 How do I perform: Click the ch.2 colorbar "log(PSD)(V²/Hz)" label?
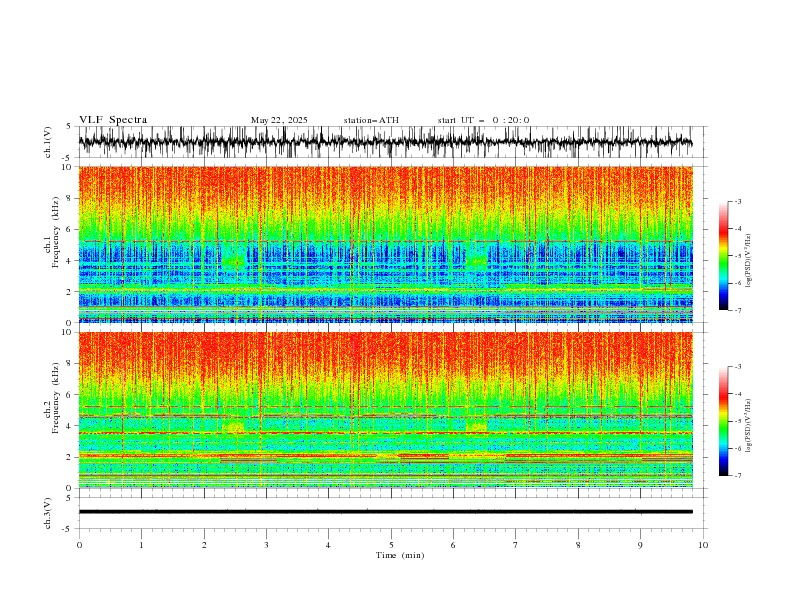749,426
